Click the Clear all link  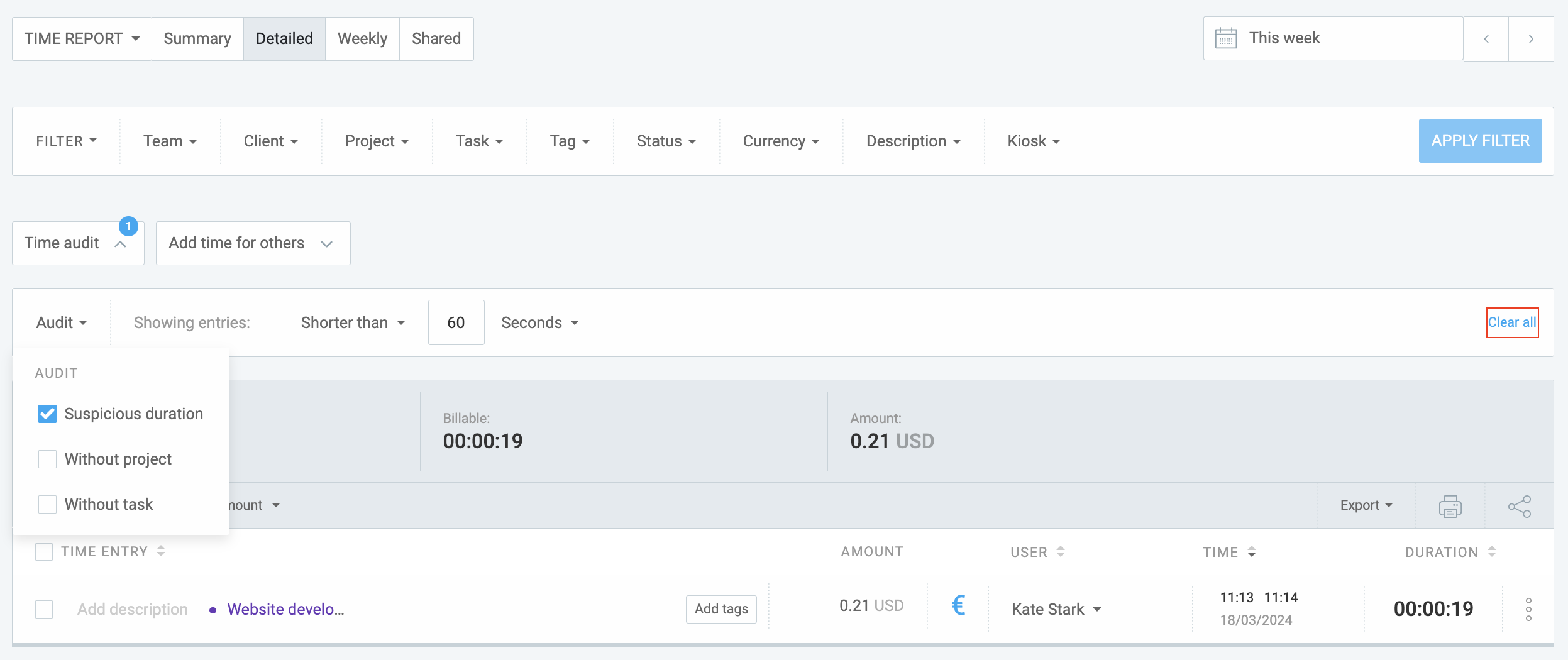tap(1511, 322)
